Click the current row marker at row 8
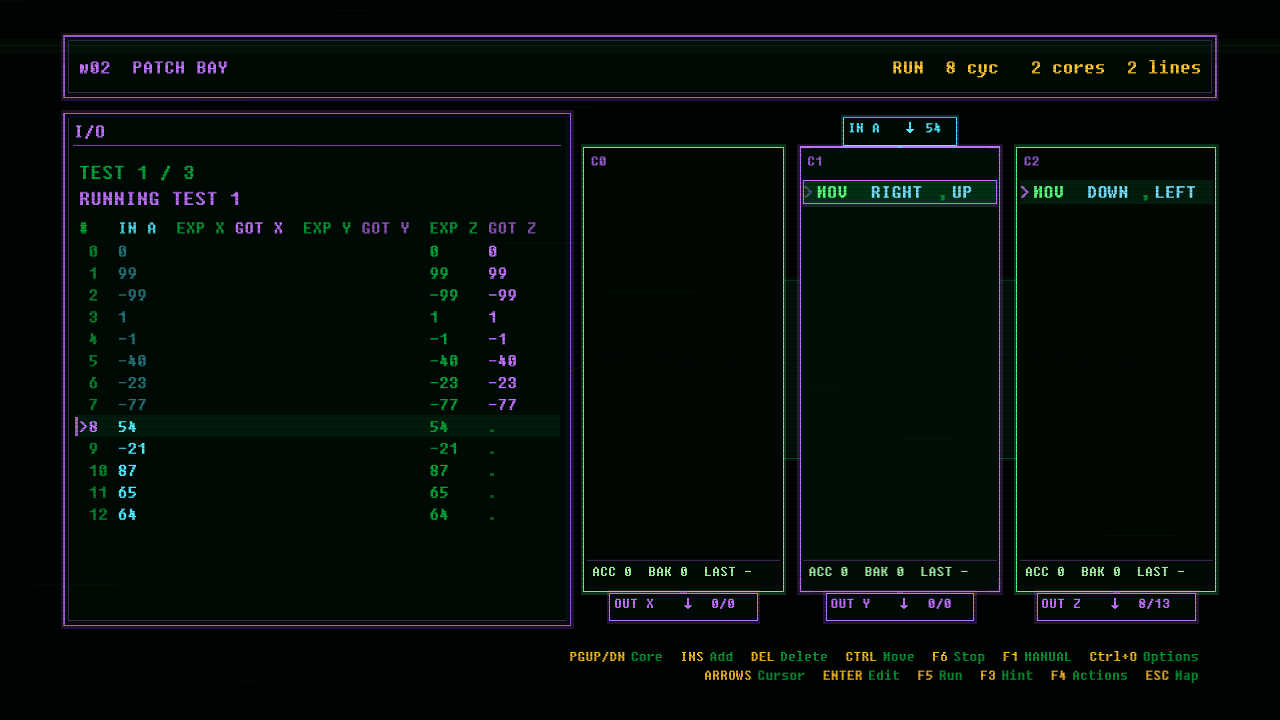 (83, 427)
